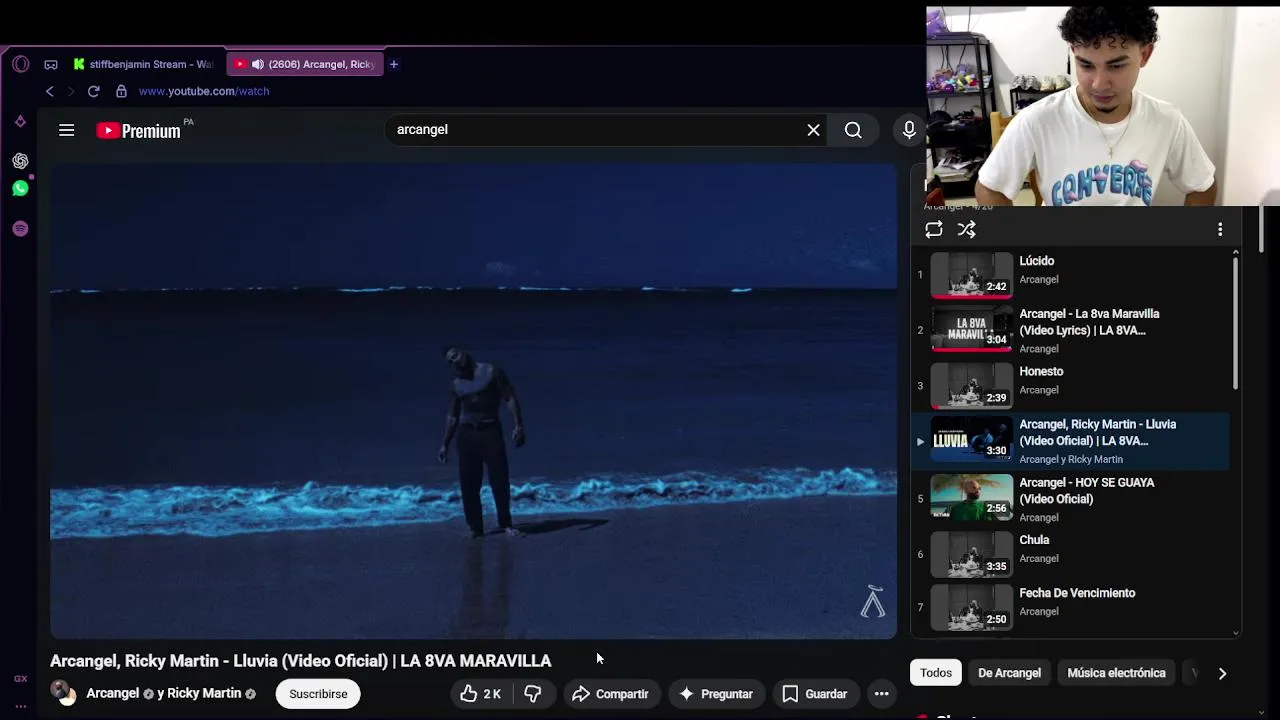Select the De Arcangel filter chip
The height and width of the screenshot is (720, 1280).
[x=1009, y=673]
